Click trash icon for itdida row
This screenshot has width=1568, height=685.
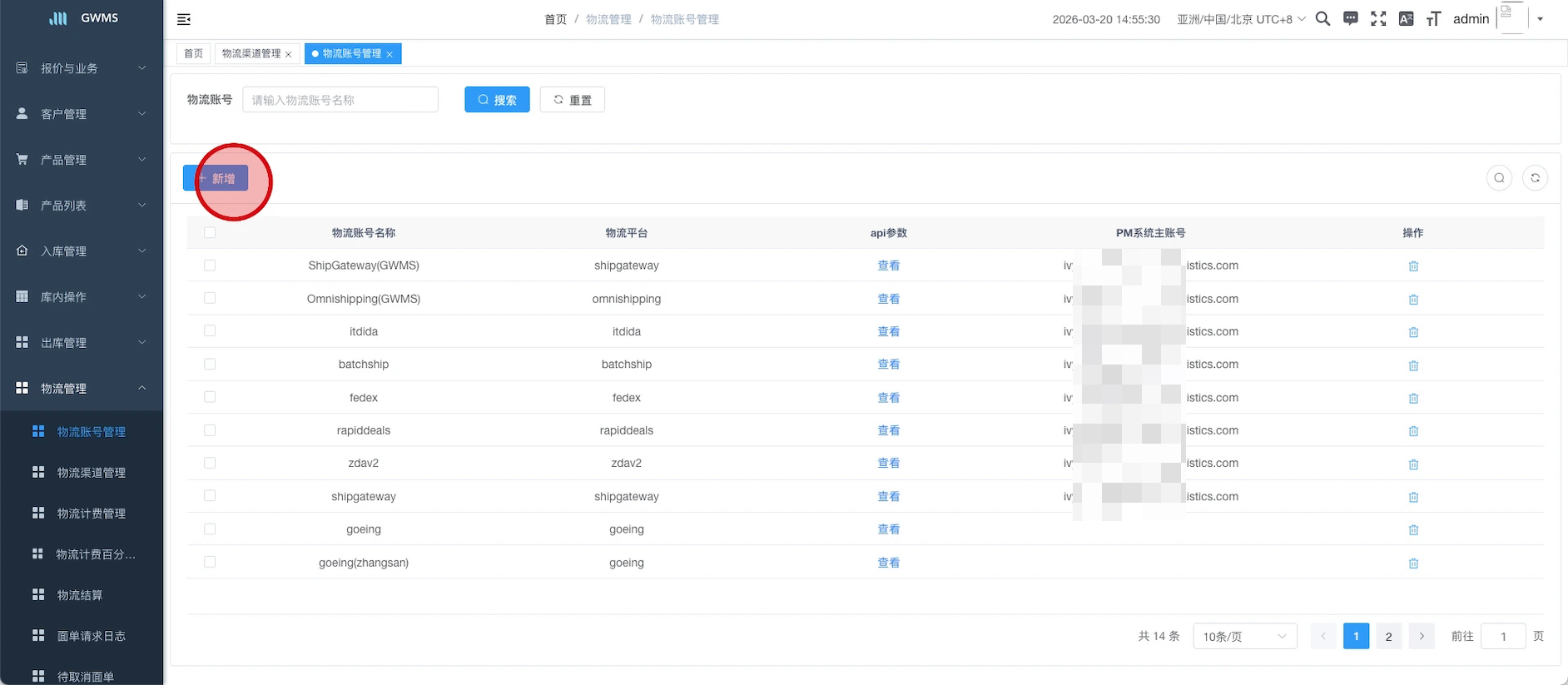(x=1413, y=332)
